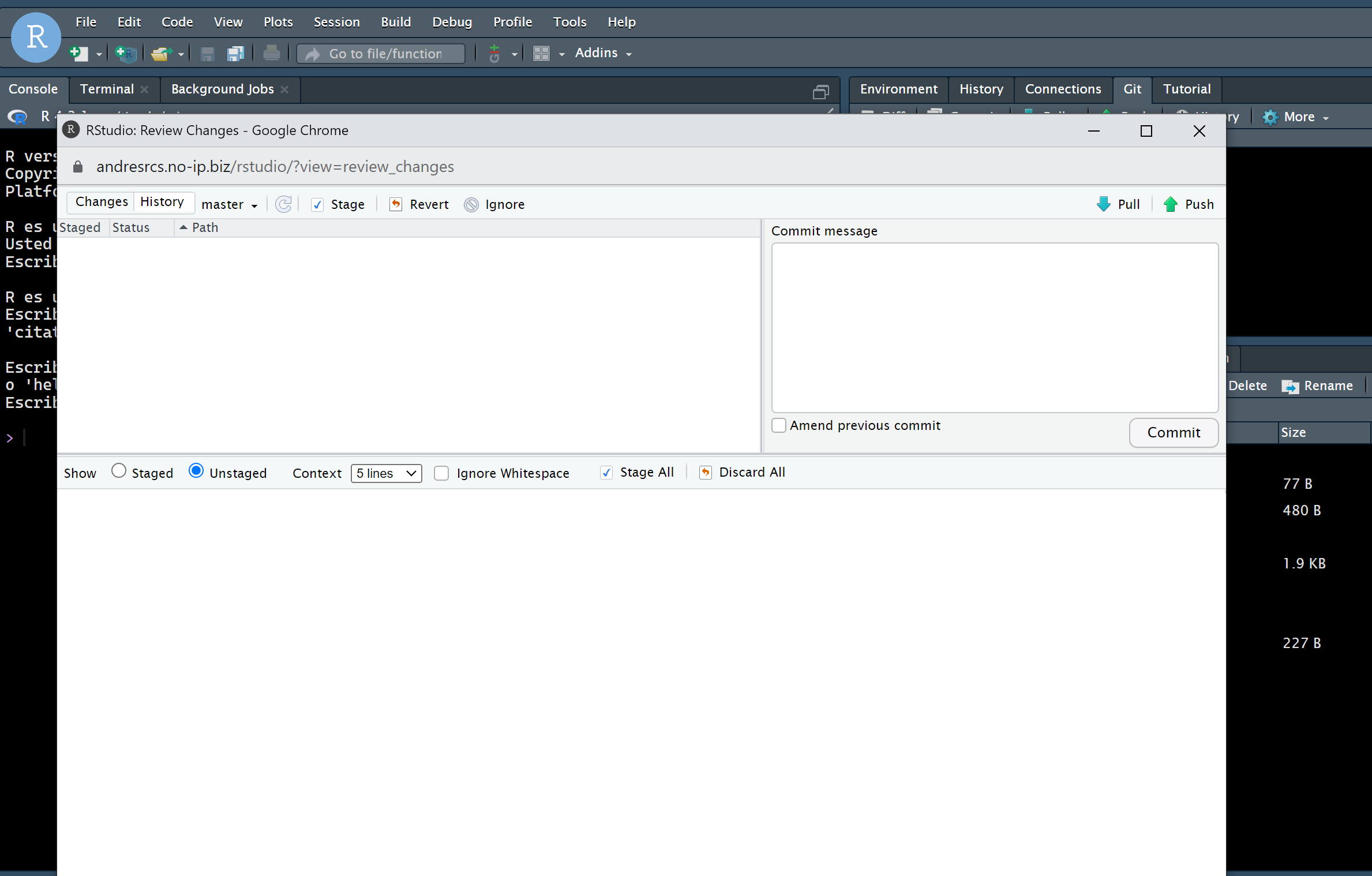Create a new file with the new document icon
Screen dimensions: 1372x876
pyautogui.click(x=78, y=53)
